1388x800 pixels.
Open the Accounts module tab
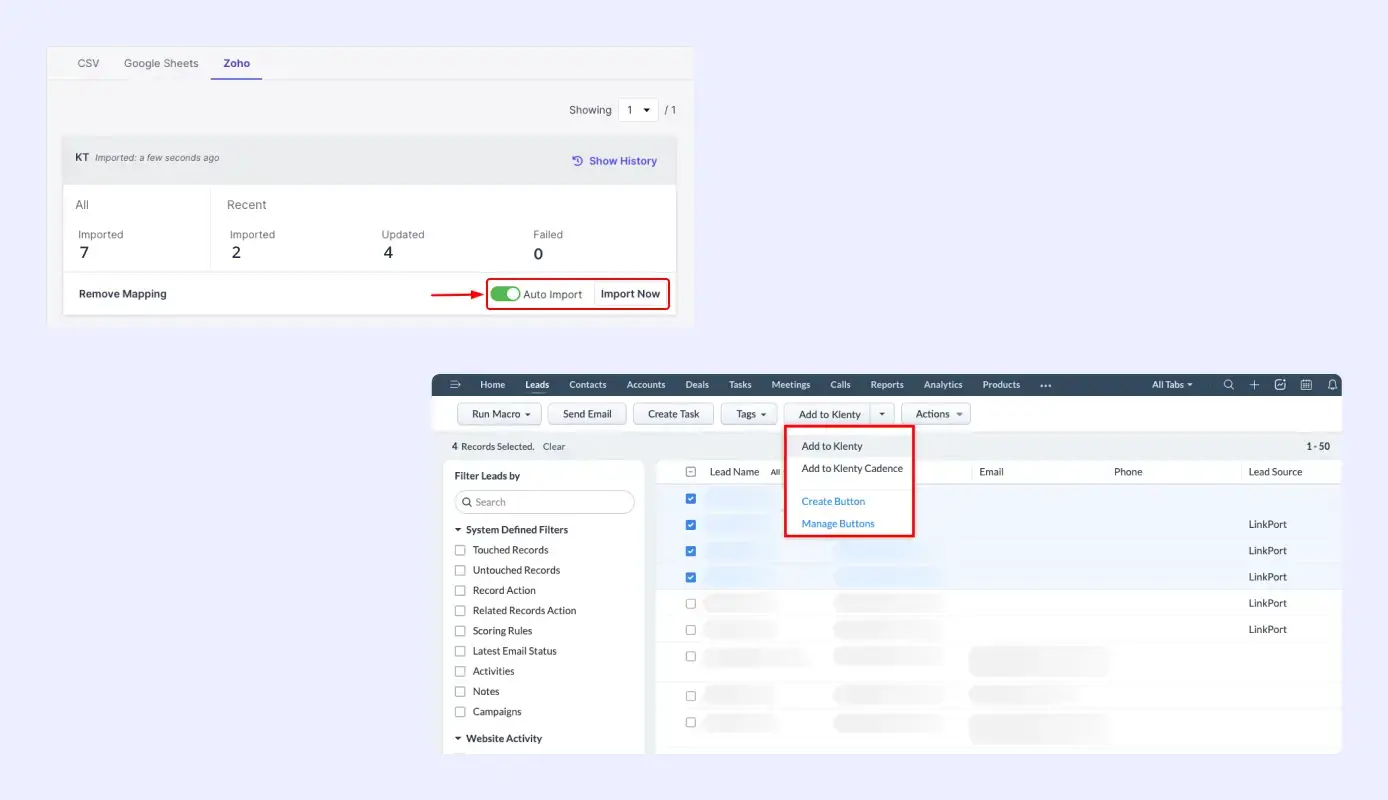pyautogui.click(x=646, y=385)
